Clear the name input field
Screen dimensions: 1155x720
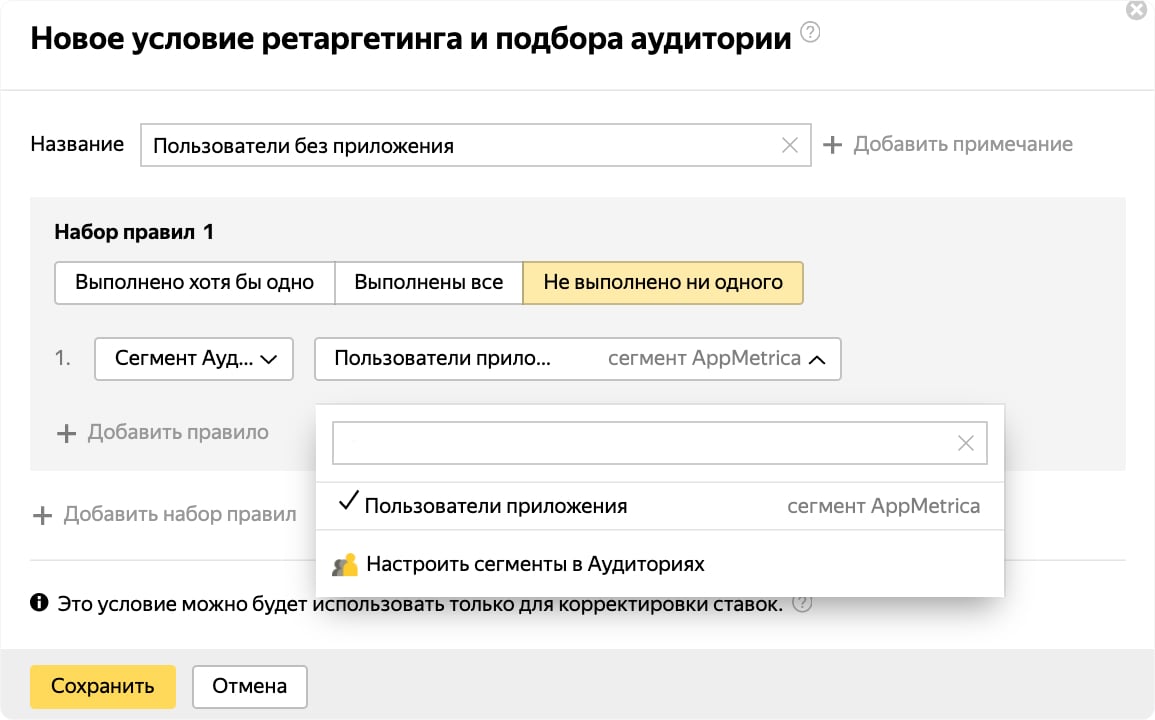pos(789,144)
